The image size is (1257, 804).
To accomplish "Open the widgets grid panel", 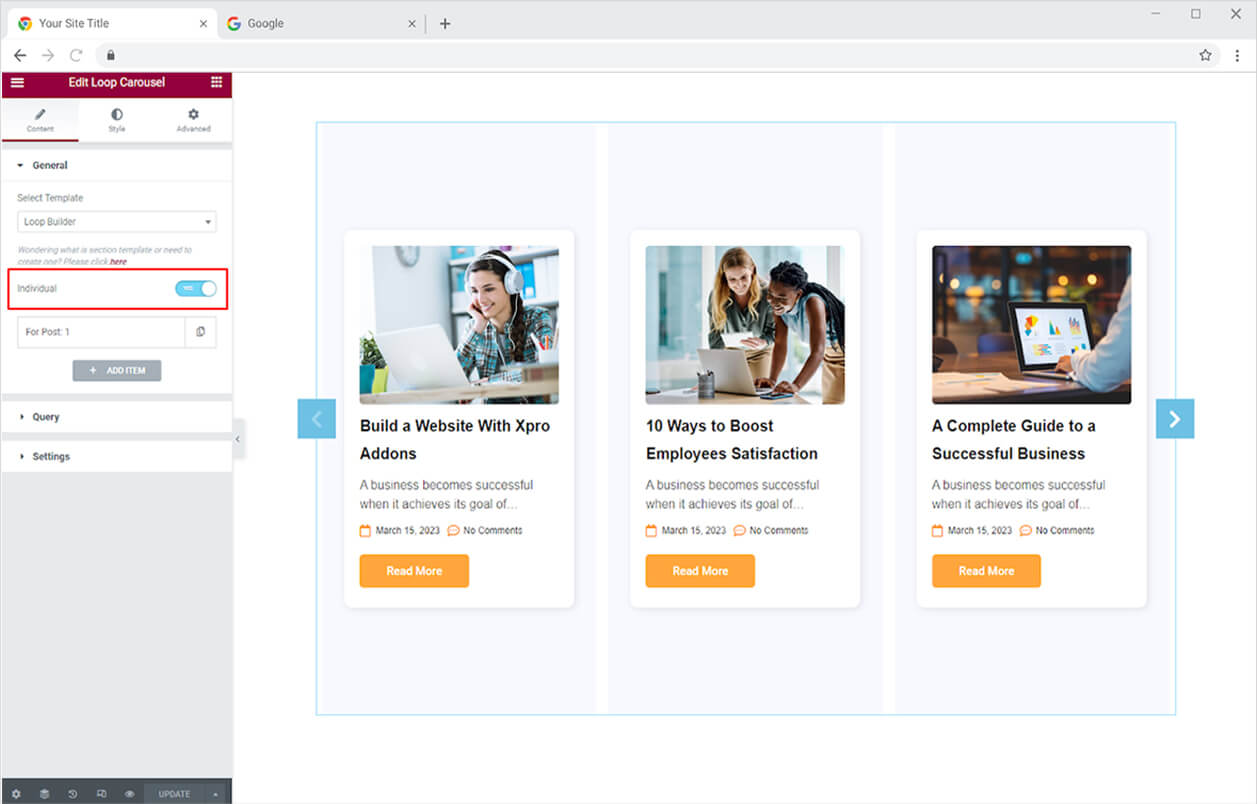I will (x=216, y=82).
